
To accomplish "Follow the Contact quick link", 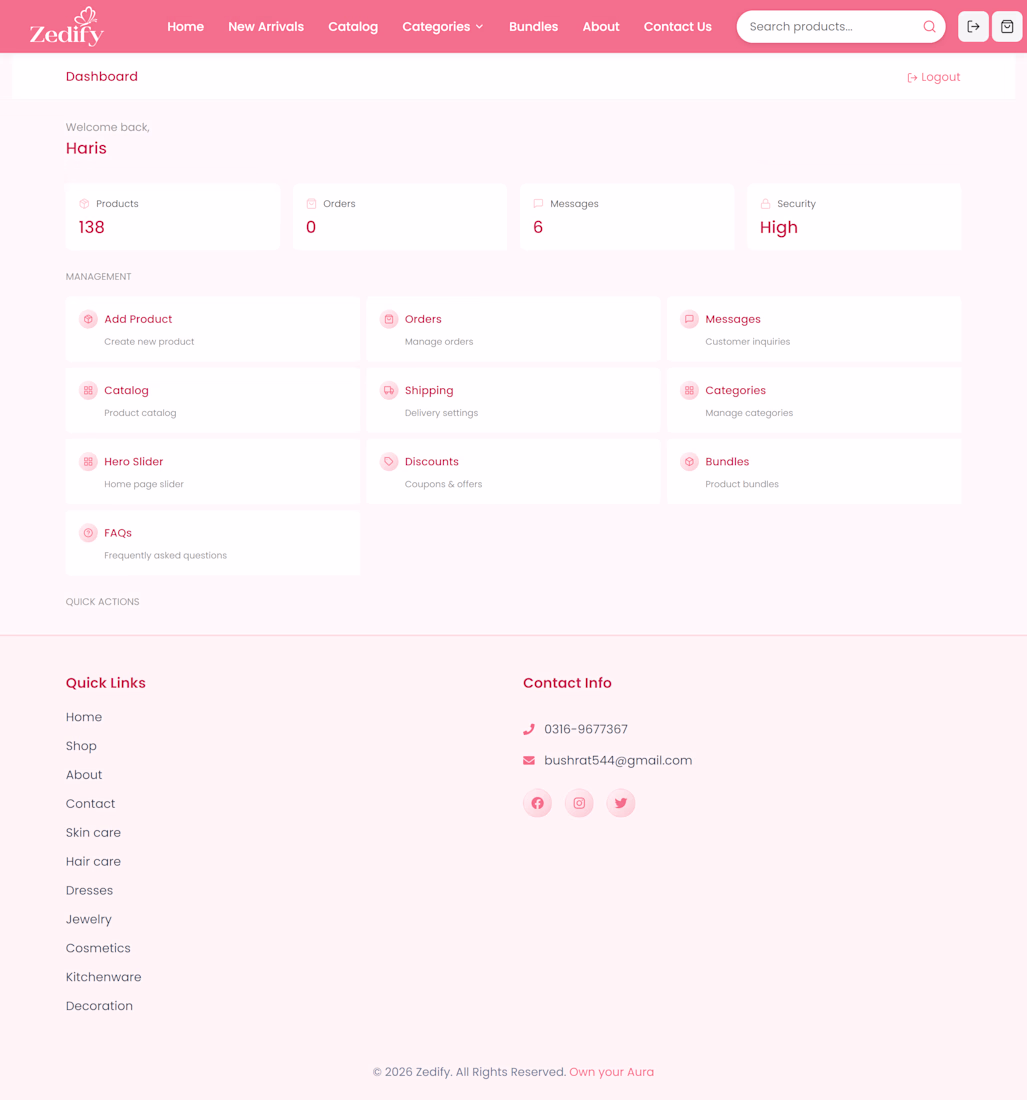I will [x=90, y=804].
